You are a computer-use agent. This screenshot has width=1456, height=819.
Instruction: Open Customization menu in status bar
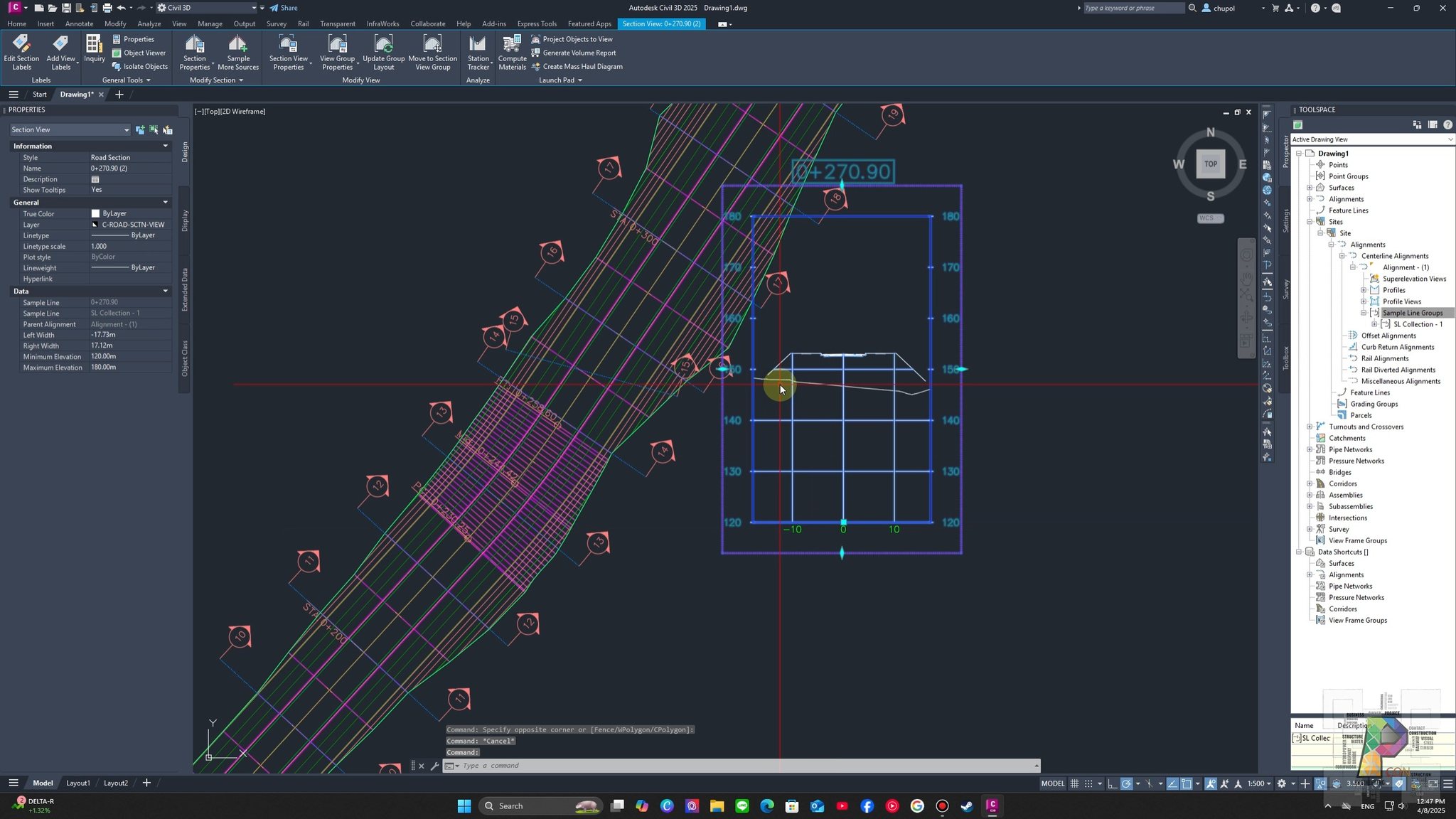tap(1447, 783)
